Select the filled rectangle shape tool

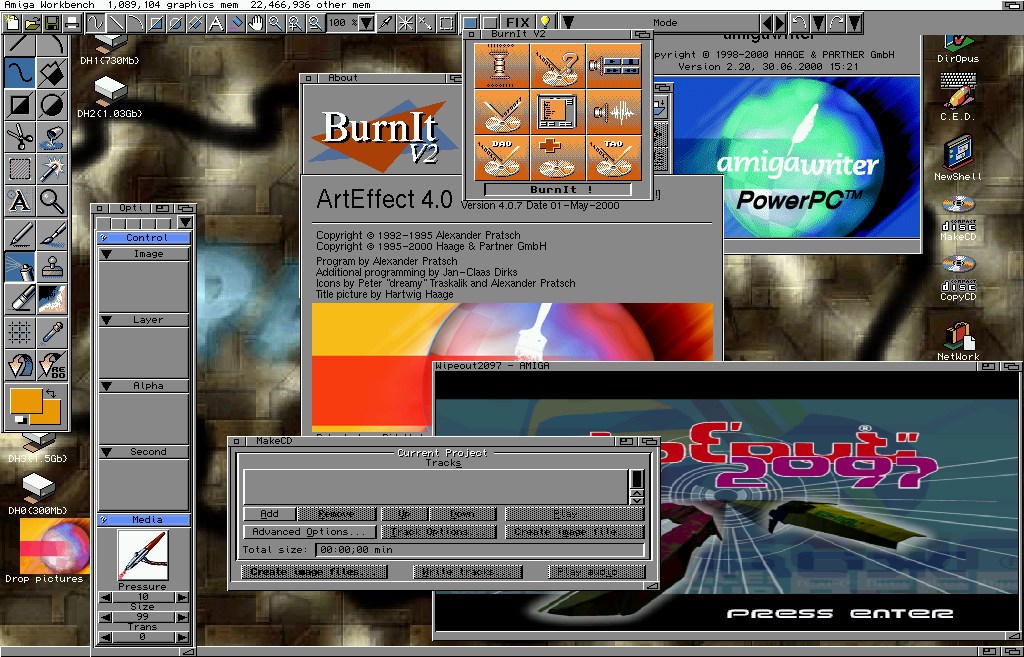pos(20,104)
